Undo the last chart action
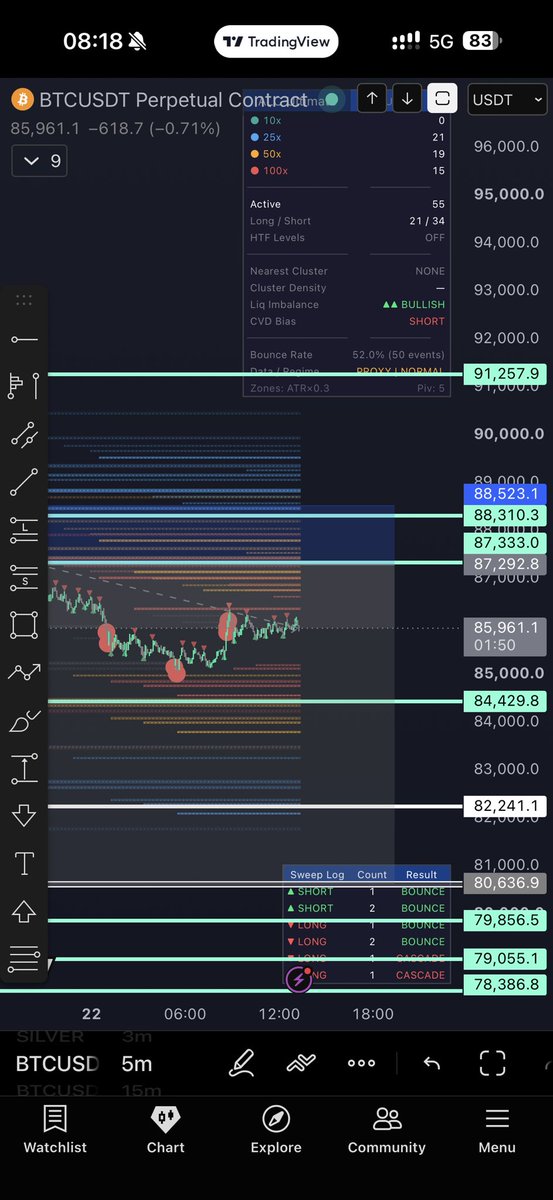Viewport: 553px width, 1200px height. click(432, 1063)
